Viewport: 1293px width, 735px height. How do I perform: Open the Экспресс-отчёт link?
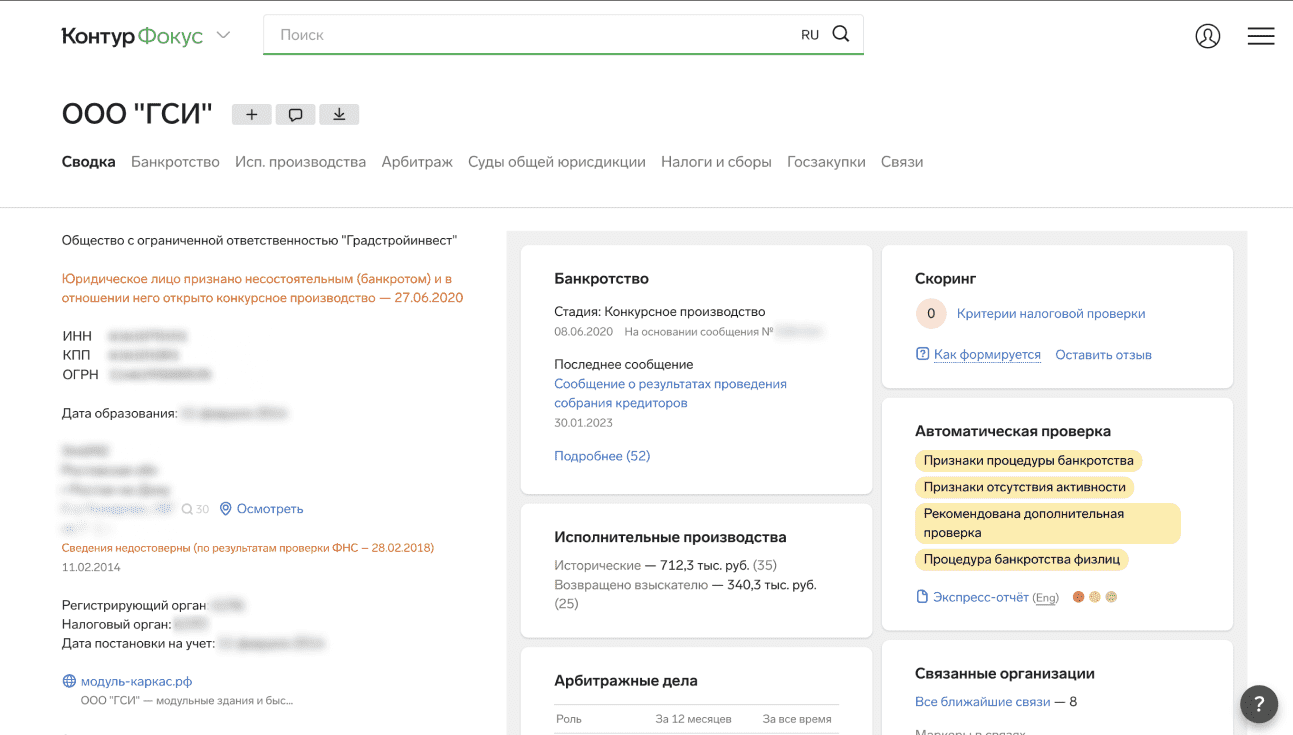tap(981, 597)
